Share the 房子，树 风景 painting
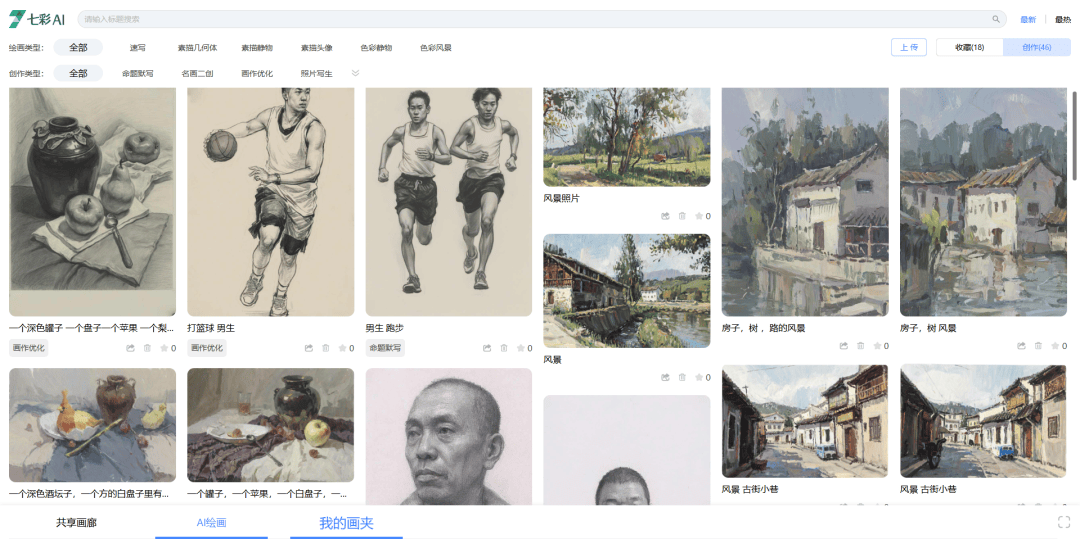 pos(1021,346)
